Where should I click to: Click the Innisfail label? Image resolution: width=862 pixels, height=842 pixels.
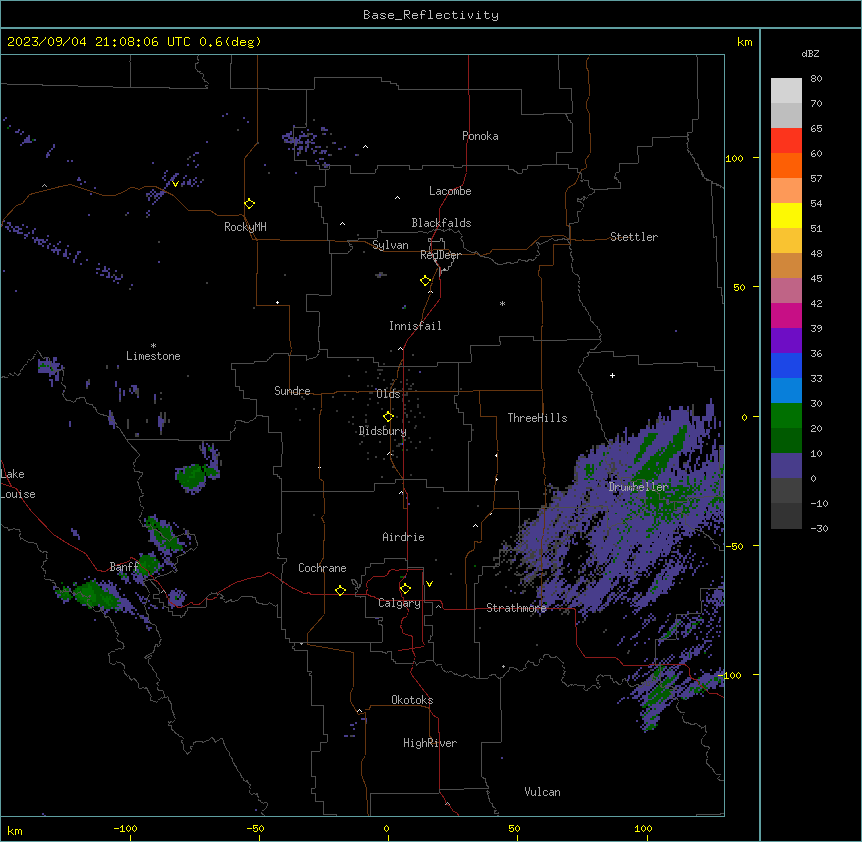415,326
